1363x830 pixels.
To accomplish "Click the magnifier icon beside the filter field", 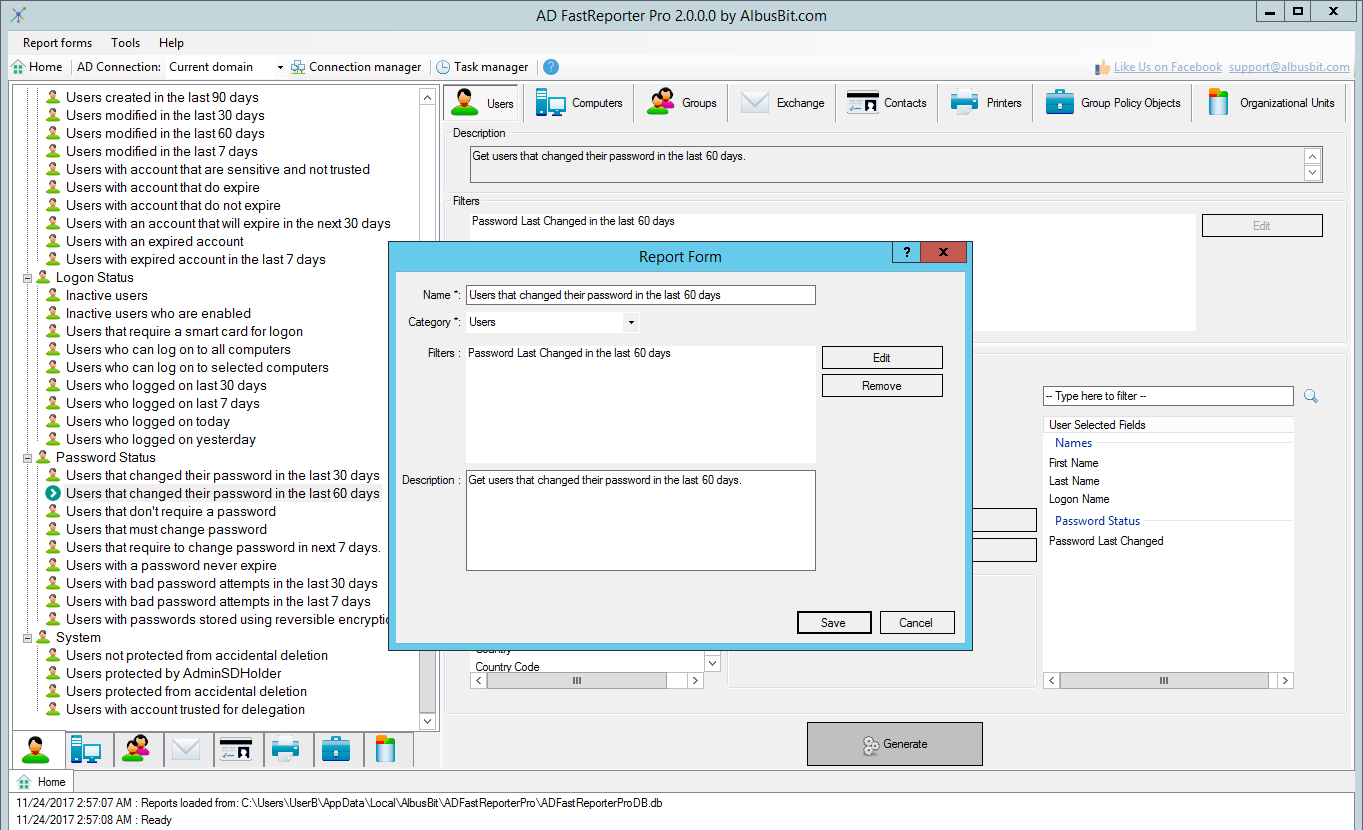I will pyautogui.click(x=1311, y=396).
